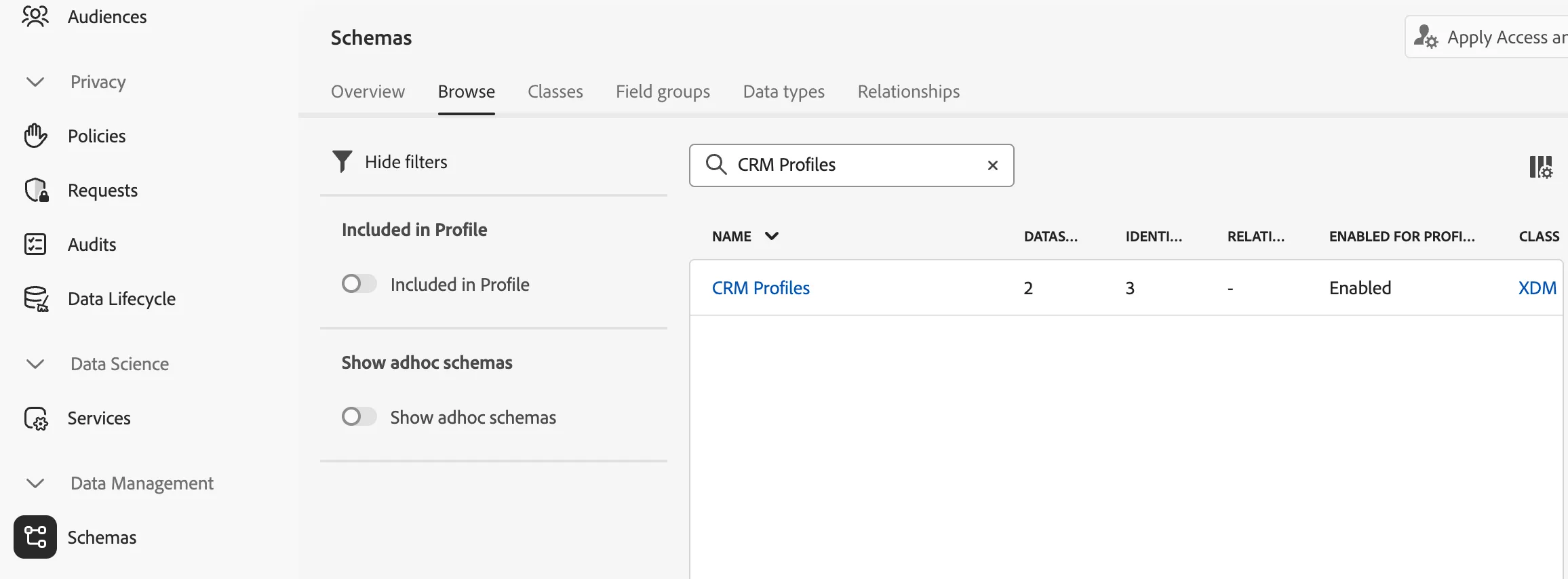Click the Services gear icon
The height and width of the screenshot is (579, 1568).
[36, 418]
